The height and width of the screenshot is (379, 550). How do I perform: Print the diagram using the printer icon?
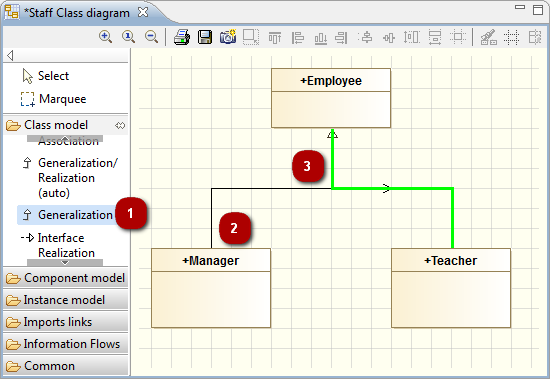click(x=182, y=37)
